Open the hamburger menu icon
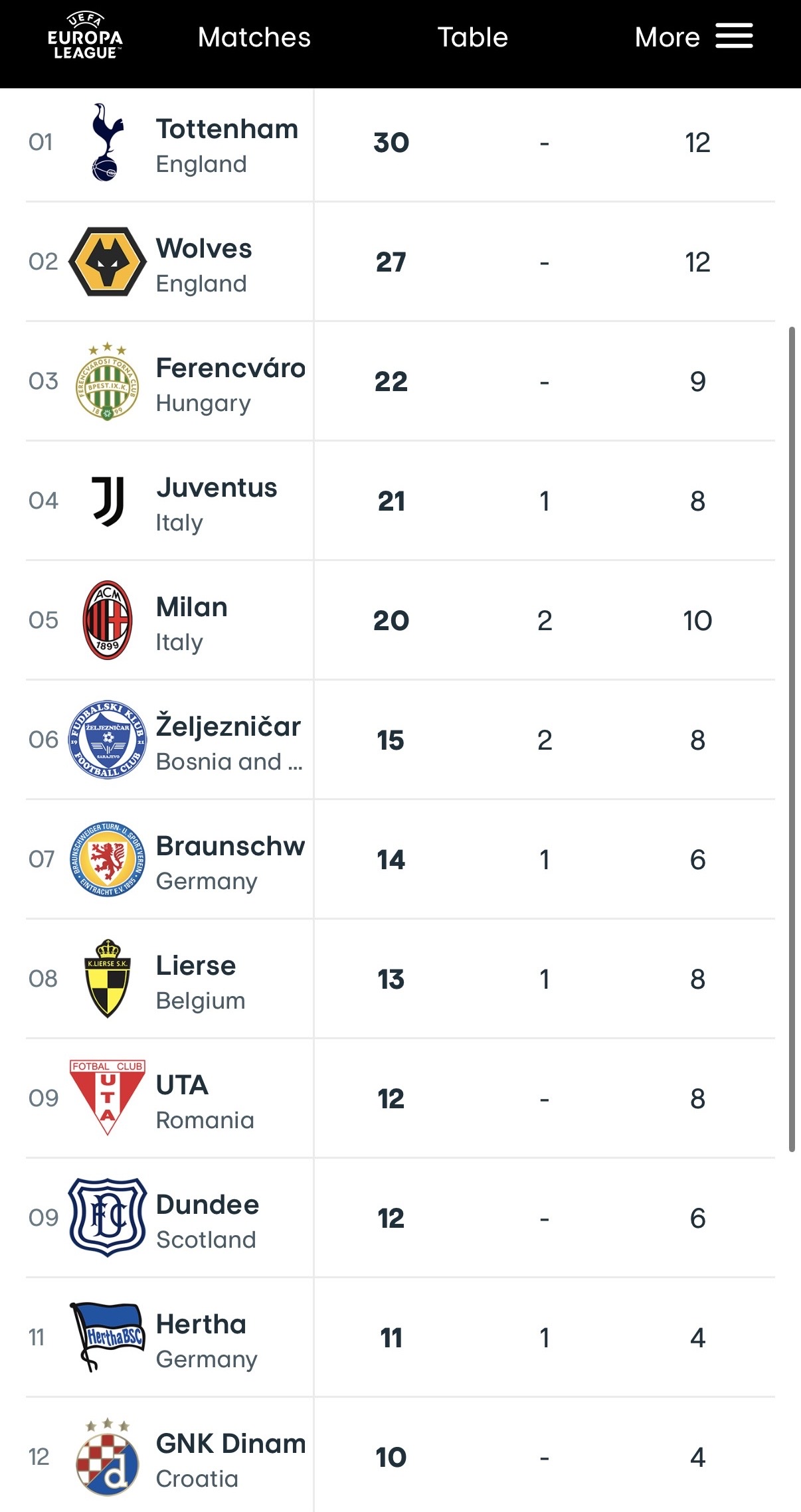801x1512 pixels. point(734,36)
